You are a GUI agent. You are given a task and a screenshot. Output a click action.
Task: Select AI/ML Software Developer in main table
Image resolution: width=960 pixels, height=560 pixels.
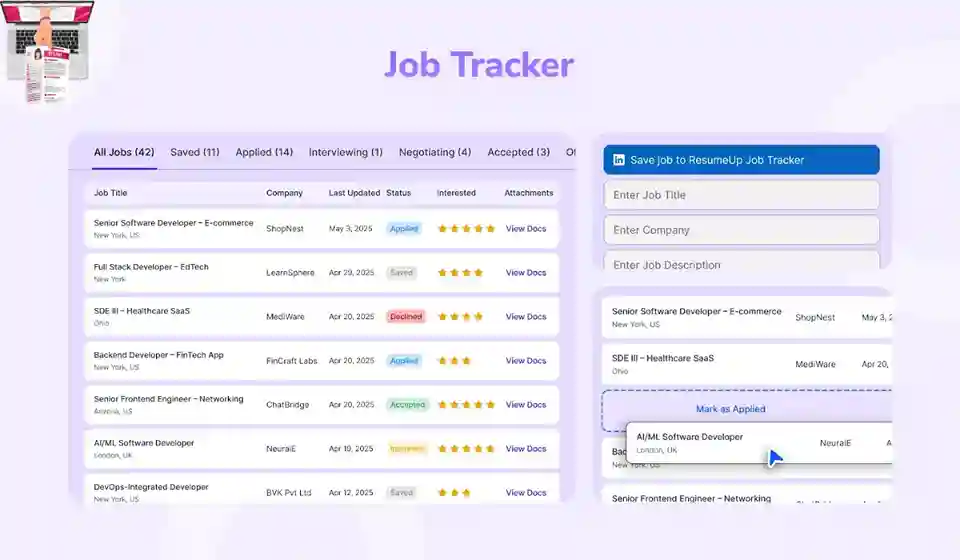coord(143,443)
